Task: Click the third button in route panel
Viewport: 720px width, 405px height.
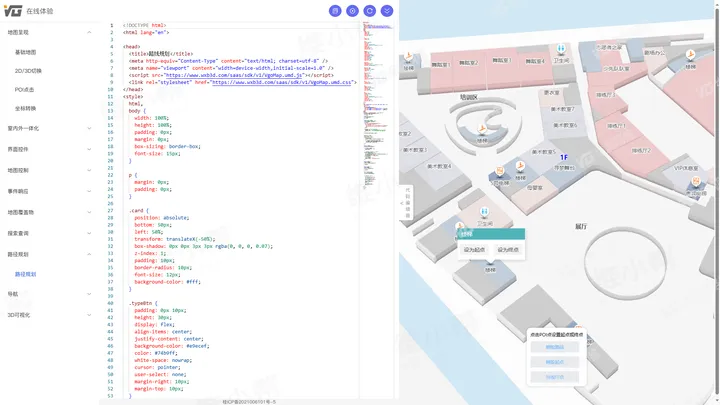Action: coord(555,377)
